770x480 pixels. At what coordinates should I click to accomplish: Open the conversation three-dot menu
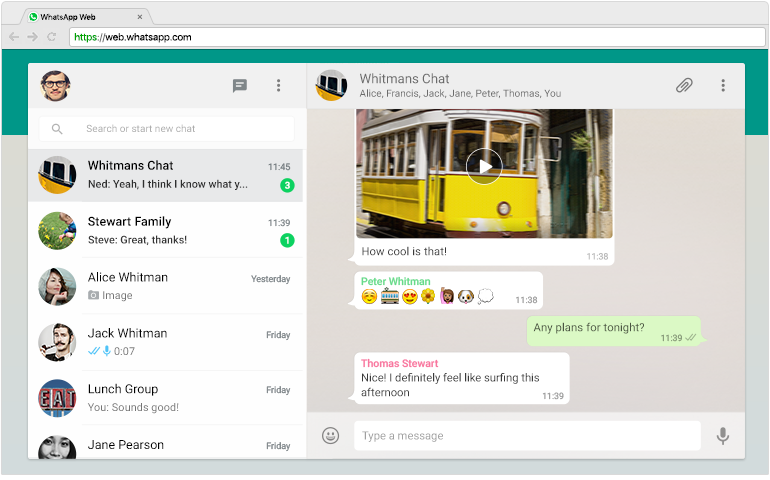(x=723, y=86)
